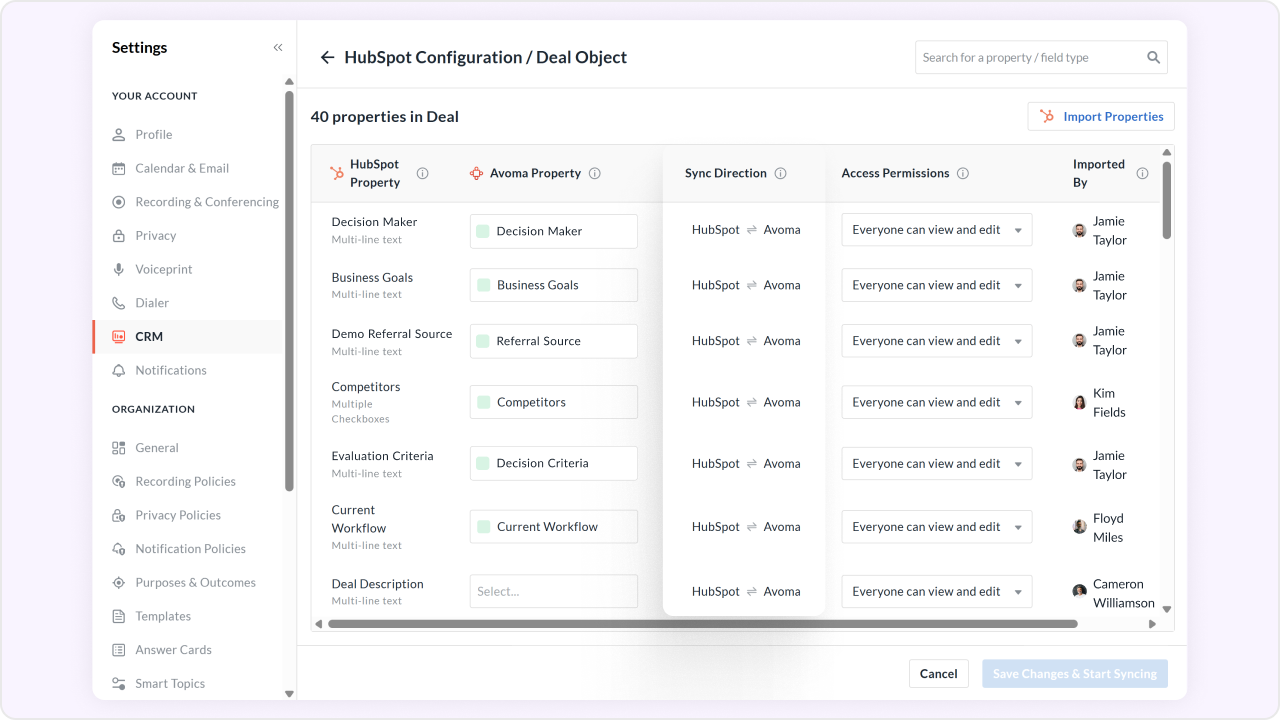Open the Decision Maker Avoma property field
The image size is (1280, 720).
554,231
